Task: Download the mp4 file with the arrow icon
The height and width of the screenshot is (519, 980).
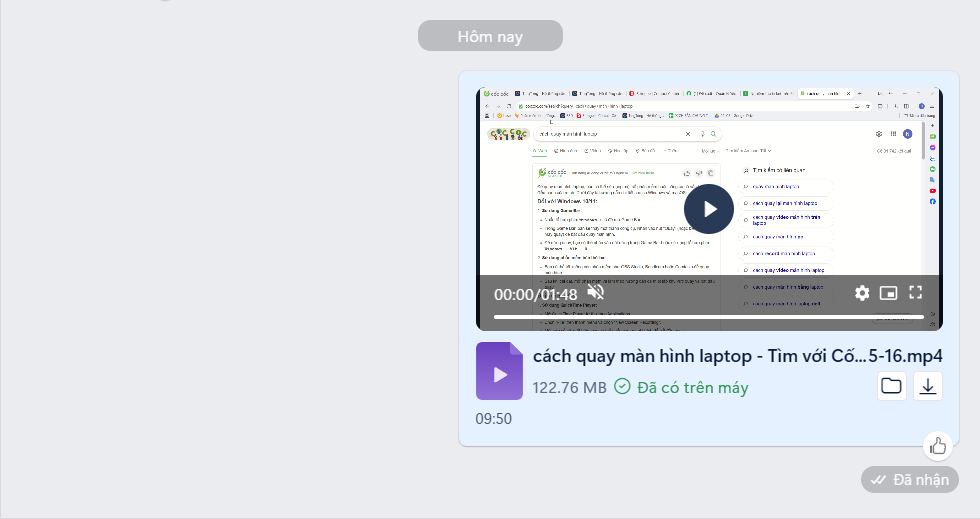Action: click(928, 386)
